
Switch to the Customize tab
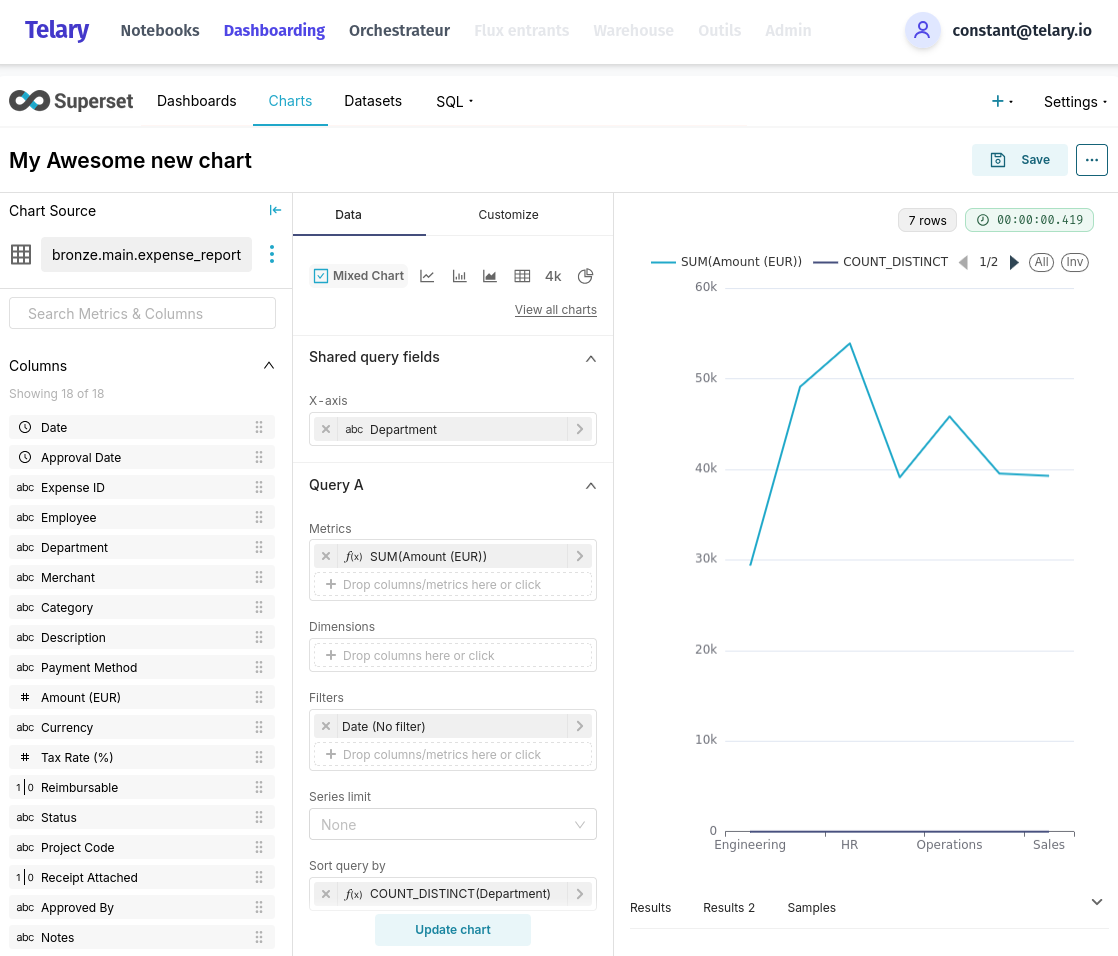click(508, 215)
